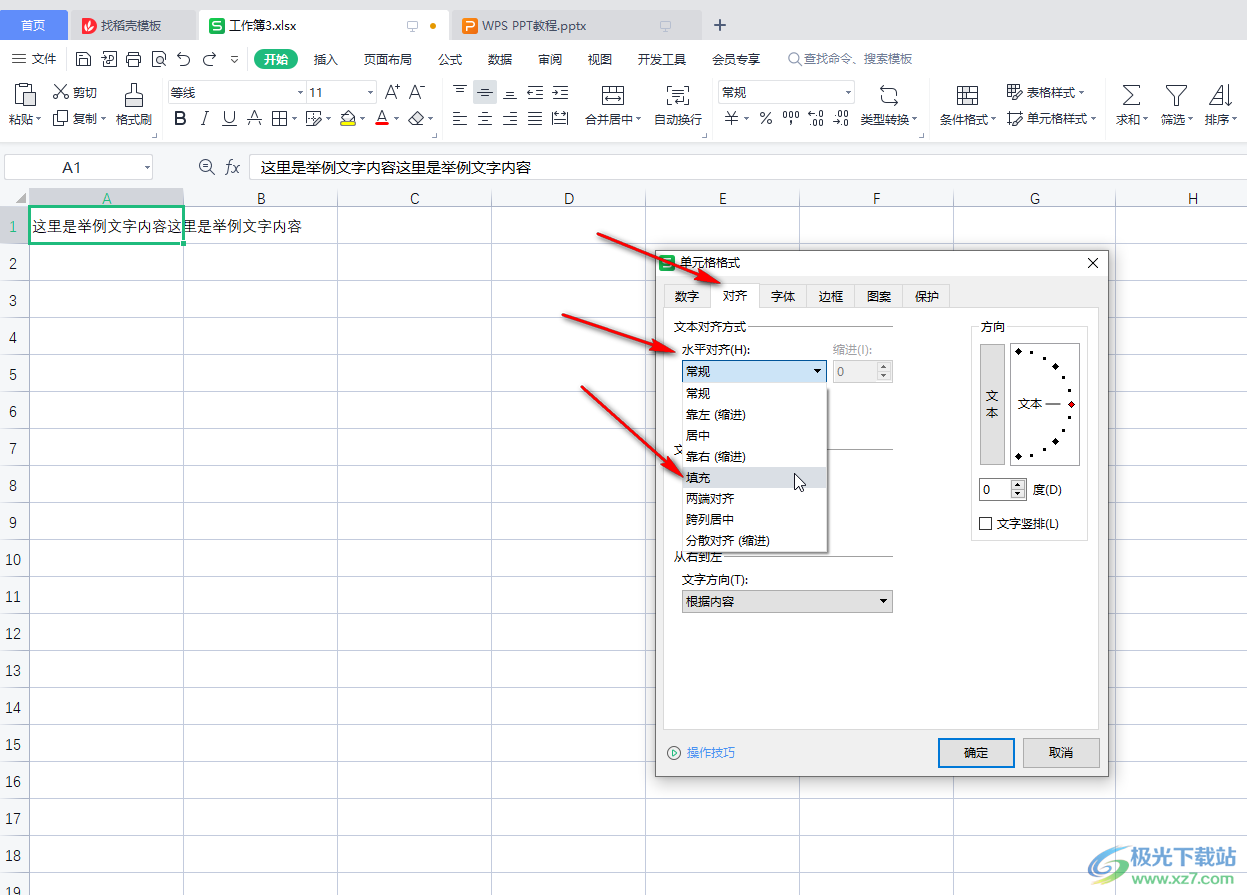Screen dimensions: 1247x895
Task: Click the Cut (剪切) scissors button
Action: tap(75, 92)
